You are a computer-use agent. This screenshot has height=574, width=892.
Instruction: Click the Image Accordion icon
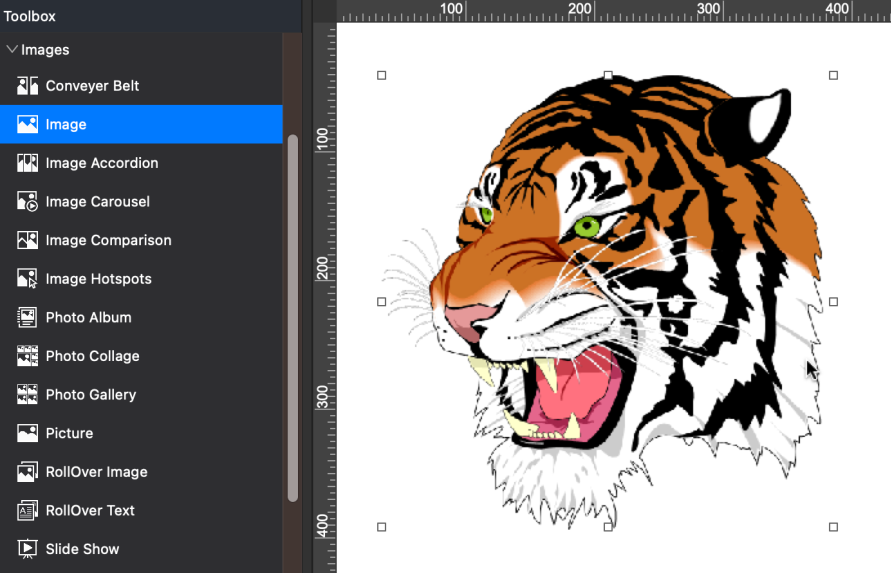click(27, 163)
